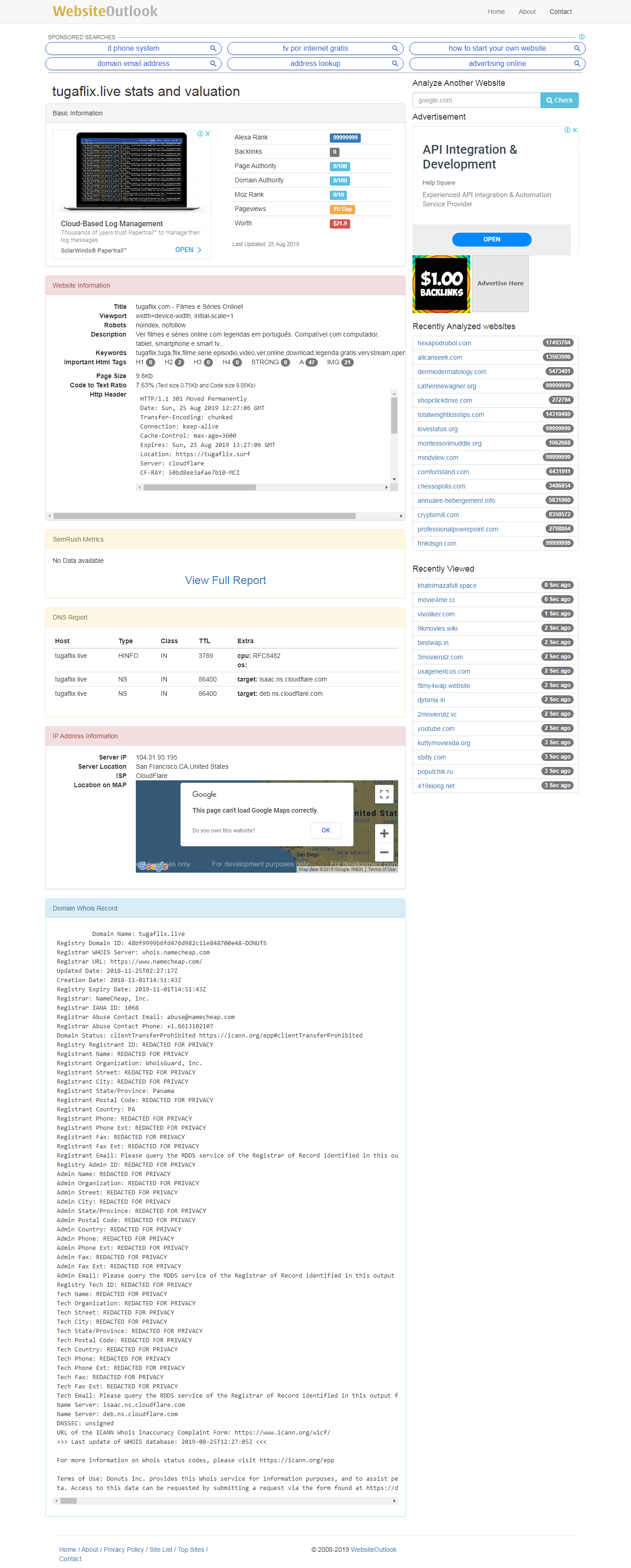Click the Whois record horizontal scrollbar
Image resolution: width=631 pixels, height=1568 pixels.
[x=68, y=1501]
